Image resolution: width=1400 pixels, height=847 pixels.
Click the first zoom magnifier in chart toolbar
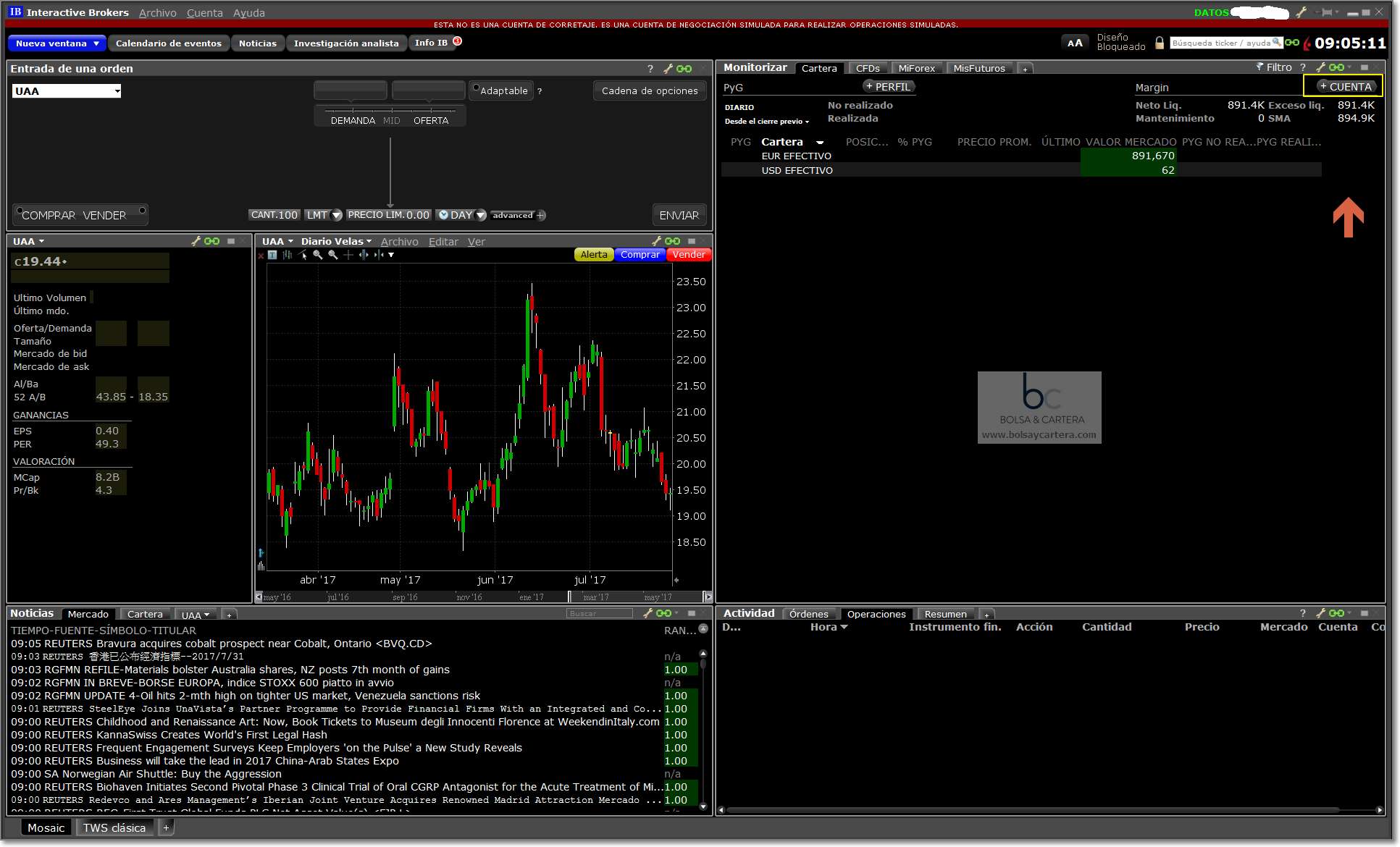317,255
